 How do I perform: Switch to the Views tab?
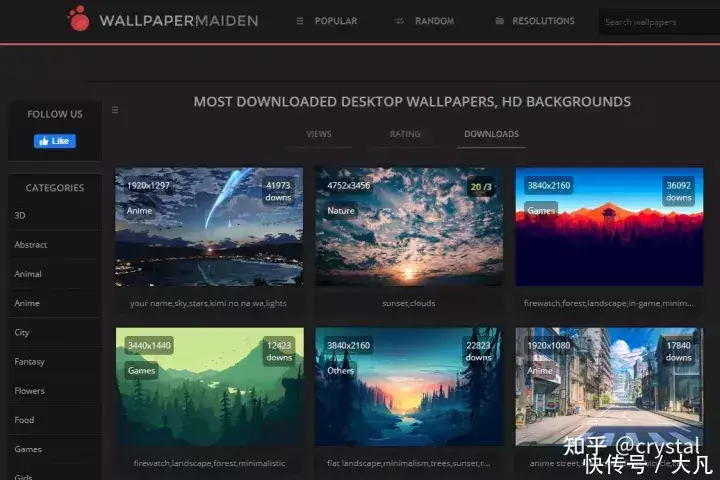pos(319,134)
